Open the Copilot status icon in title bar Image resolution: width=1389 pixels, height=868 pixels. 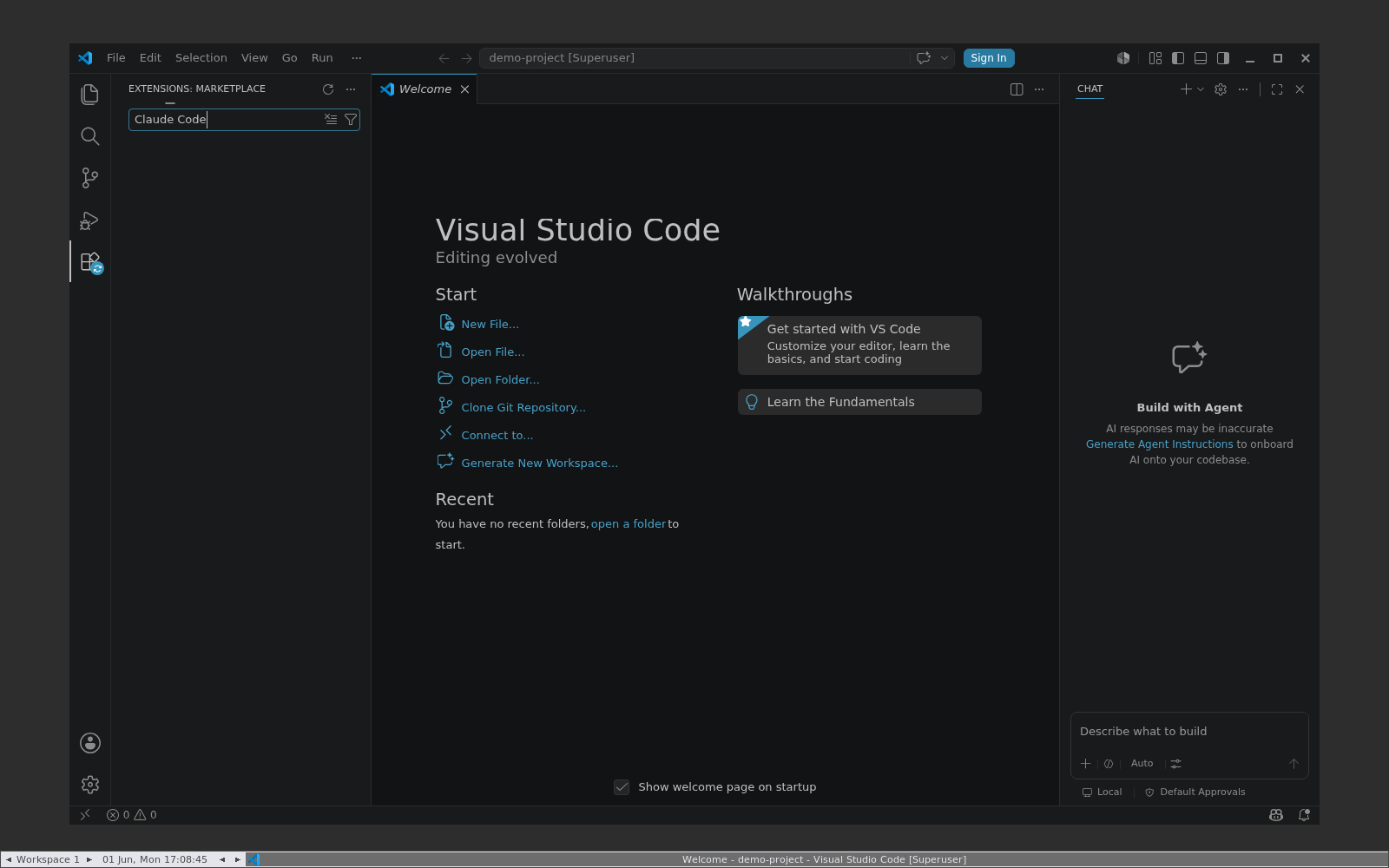pos(1123,58)
